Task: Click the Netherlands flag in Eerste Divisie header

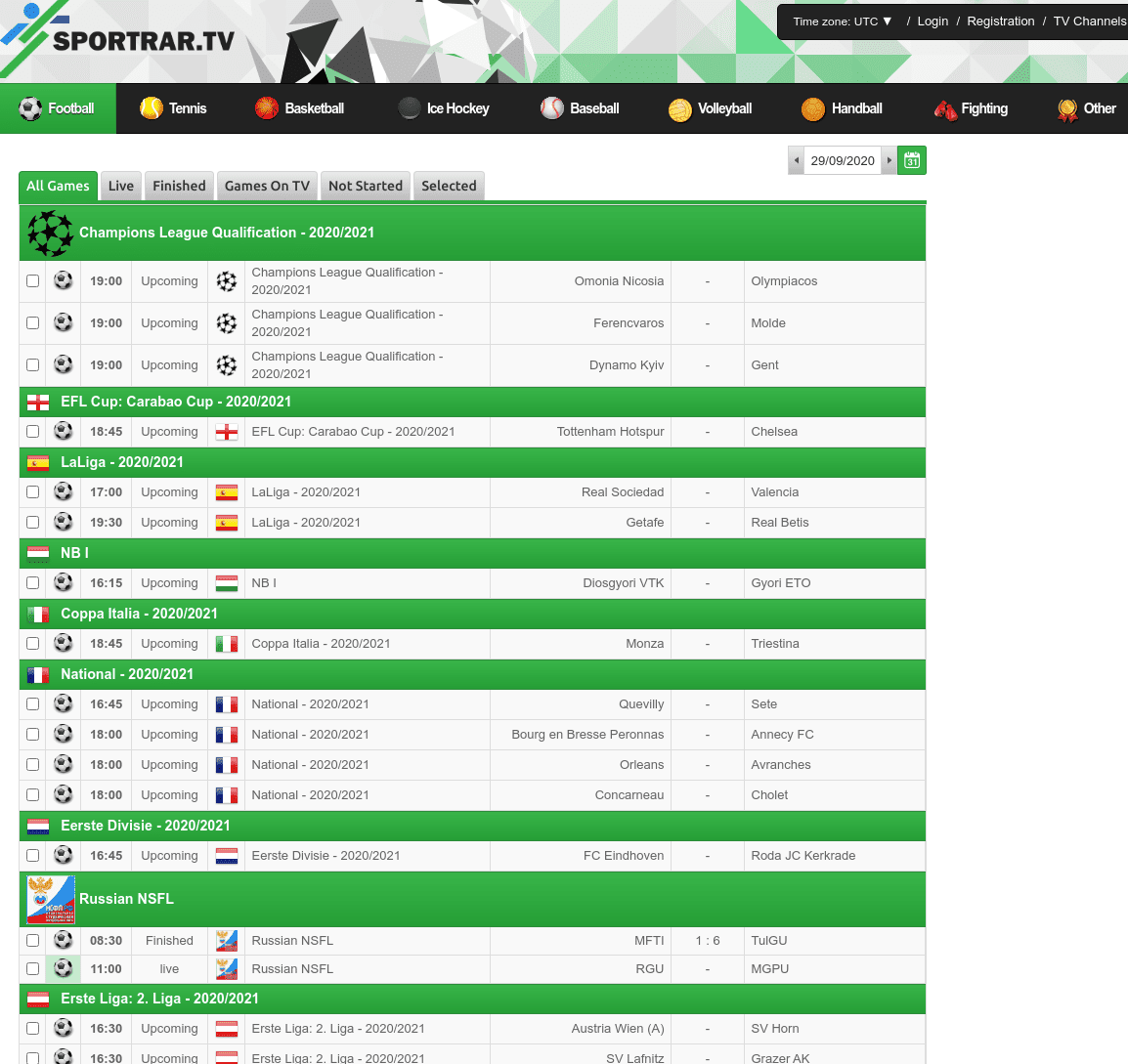Action: tap(38, 826)
